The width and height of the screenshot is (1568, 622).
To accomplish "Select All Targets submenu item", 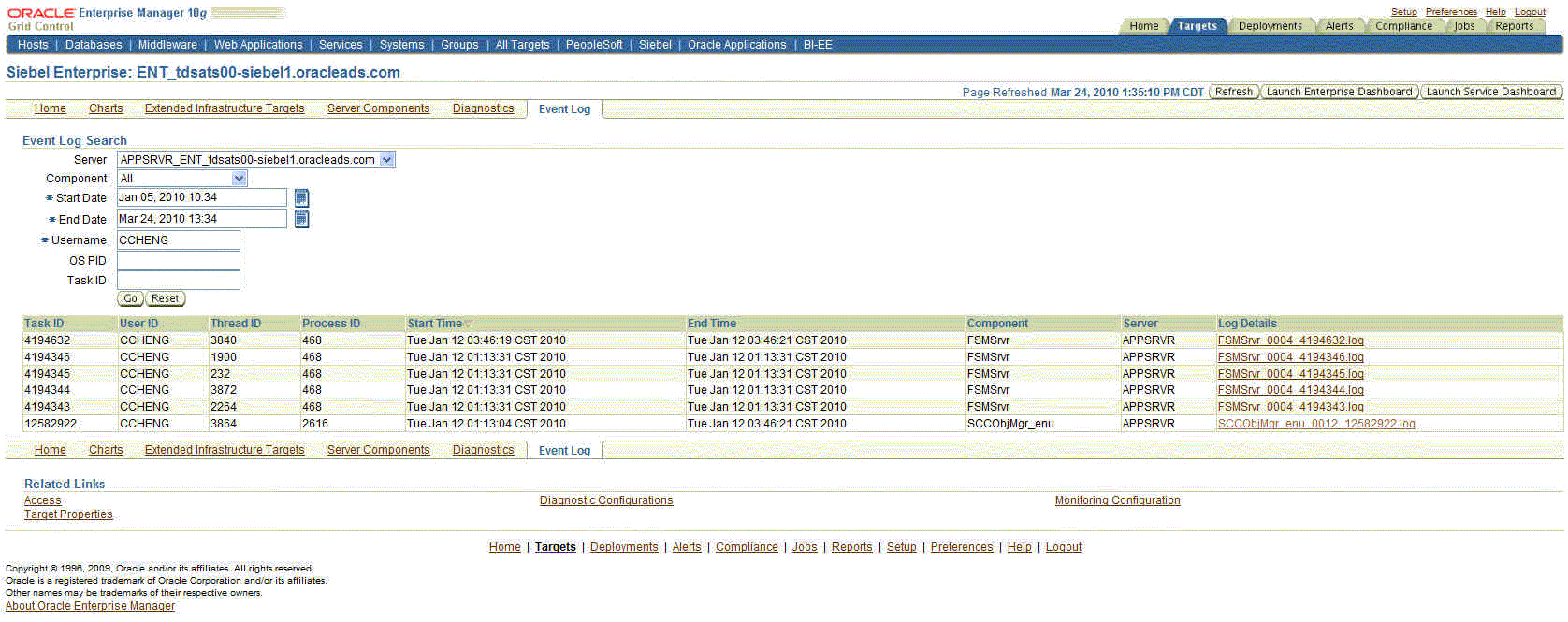I will (x=522, y=45).
